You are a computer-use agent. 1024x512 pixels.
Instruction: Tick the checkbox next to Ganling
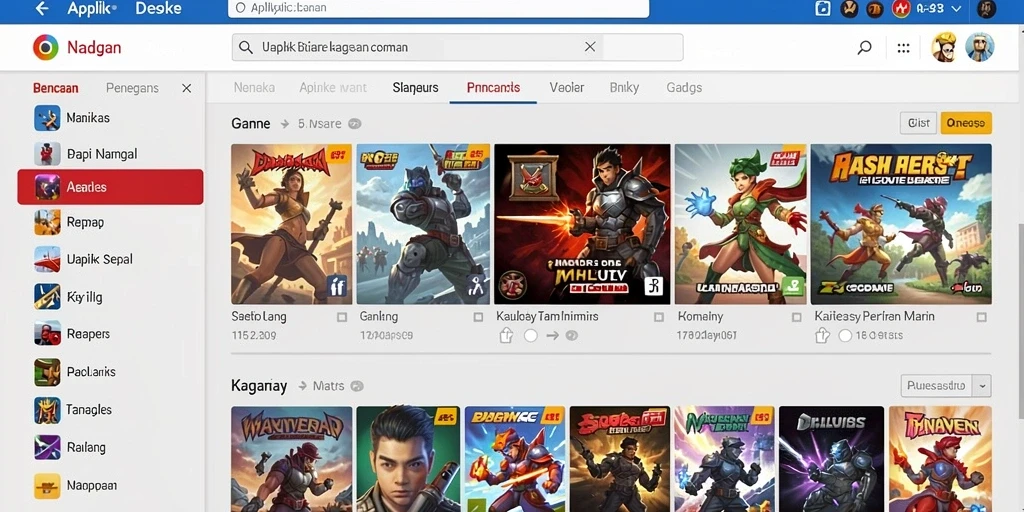pyautogui.click(x=479, y=317)
